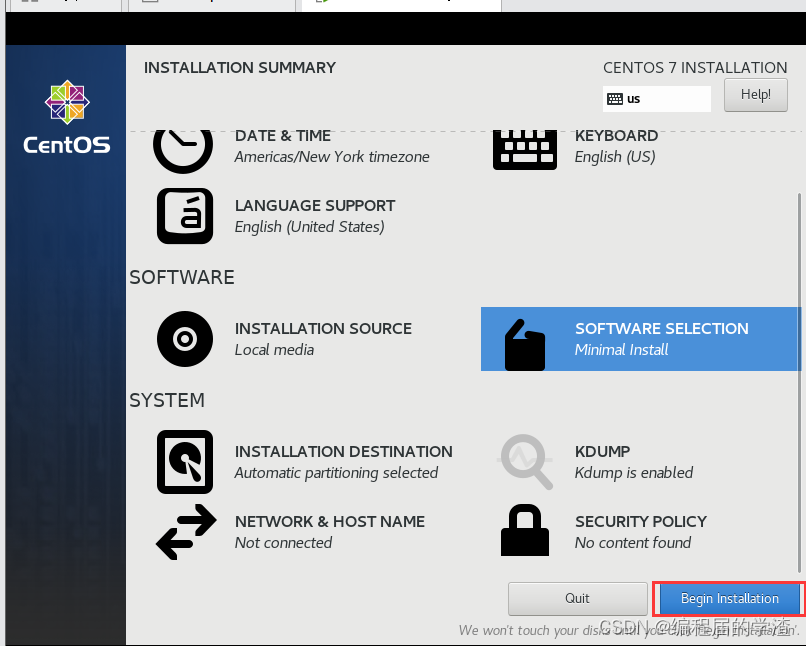Click the 'INSTALLATION DESTINATION' label

click(343, 451)
